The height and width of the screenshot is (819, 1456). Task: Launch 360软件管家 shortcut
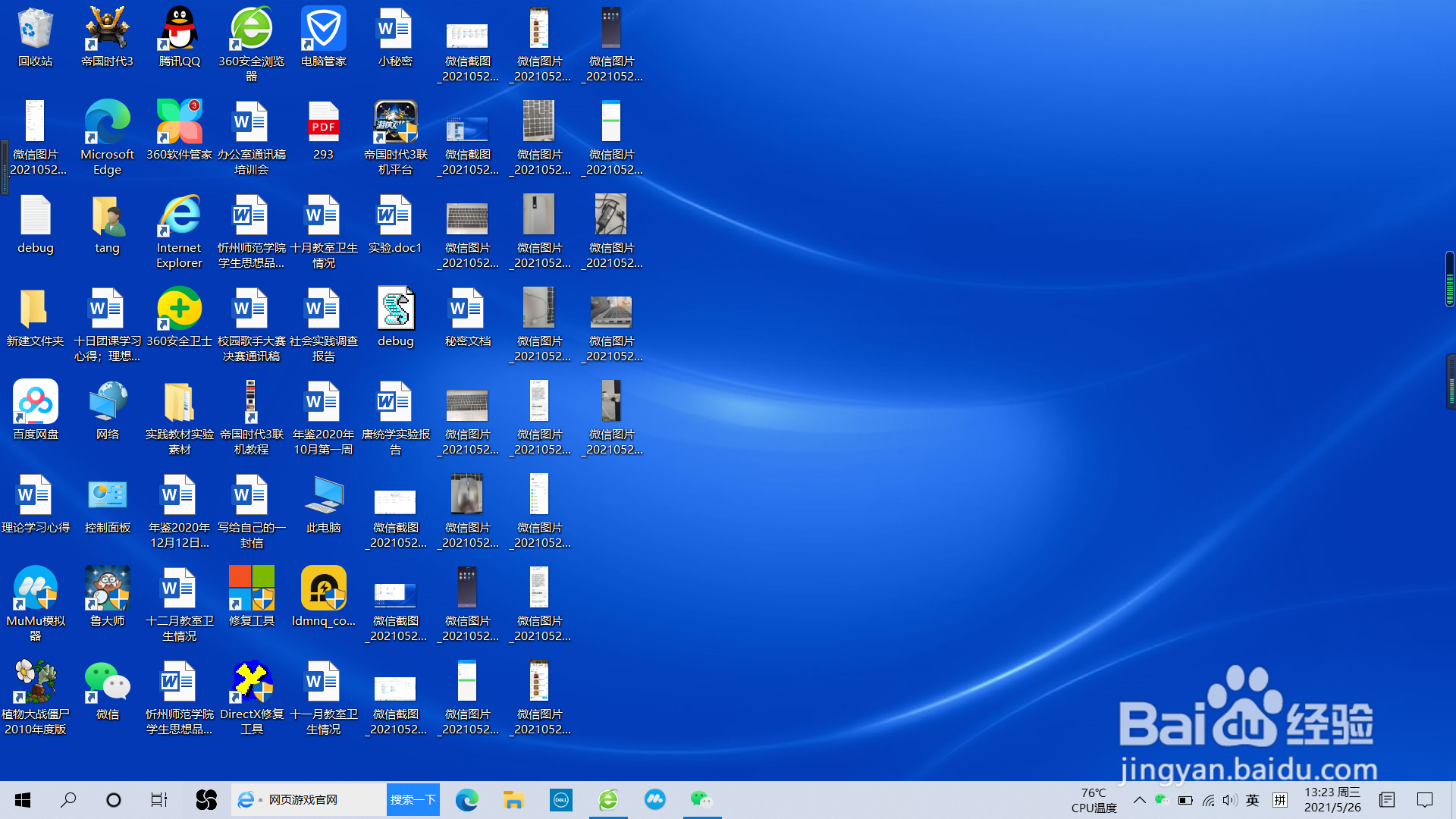(180, 130)
